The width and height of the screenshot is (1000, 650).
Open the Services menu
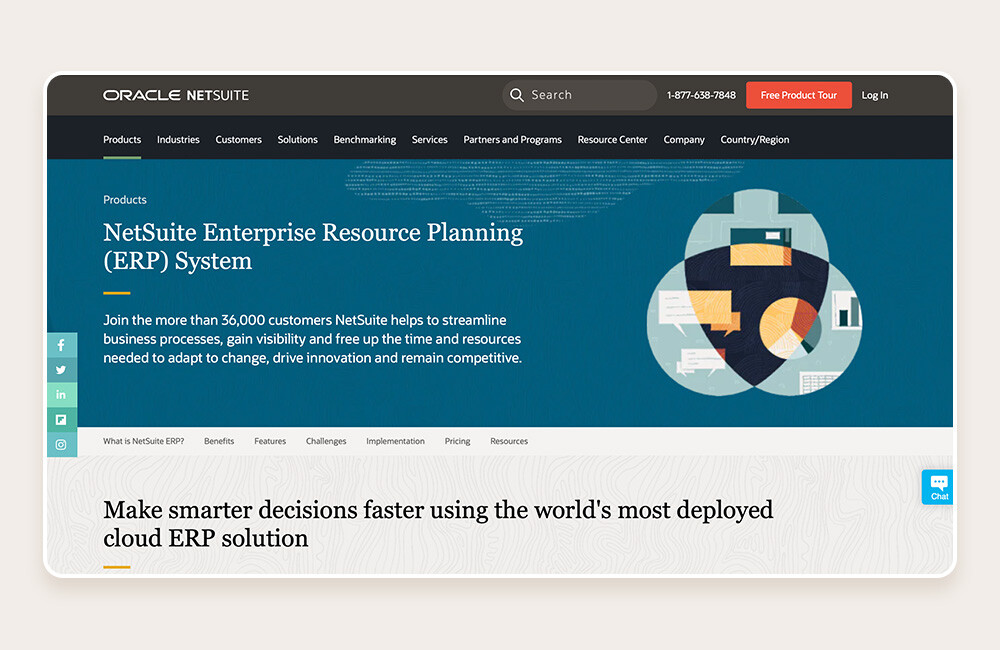click(x=429, y=140)
